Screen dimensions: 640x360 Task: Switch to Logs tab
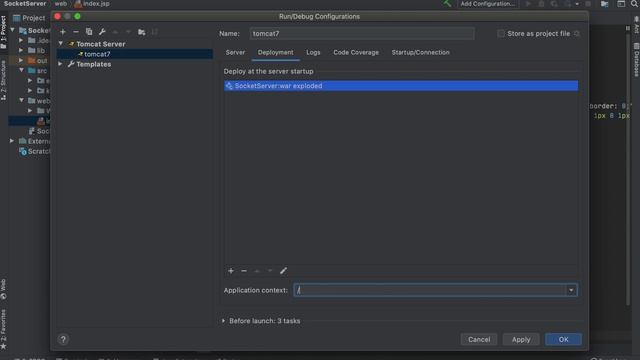pos(313,52)
